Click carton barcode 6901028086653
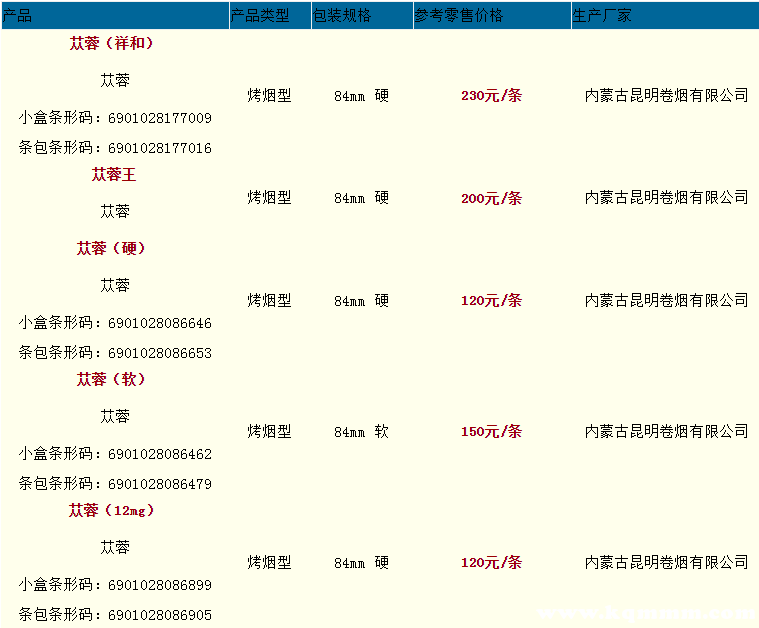 click(160, 353)
